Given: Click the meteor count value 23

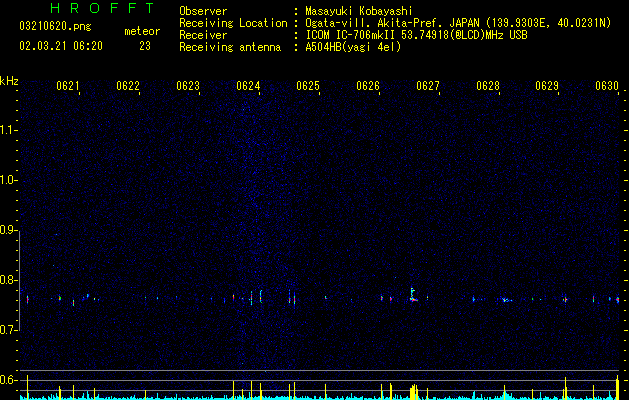Looking at the screenshot, I should pos(145,46).
